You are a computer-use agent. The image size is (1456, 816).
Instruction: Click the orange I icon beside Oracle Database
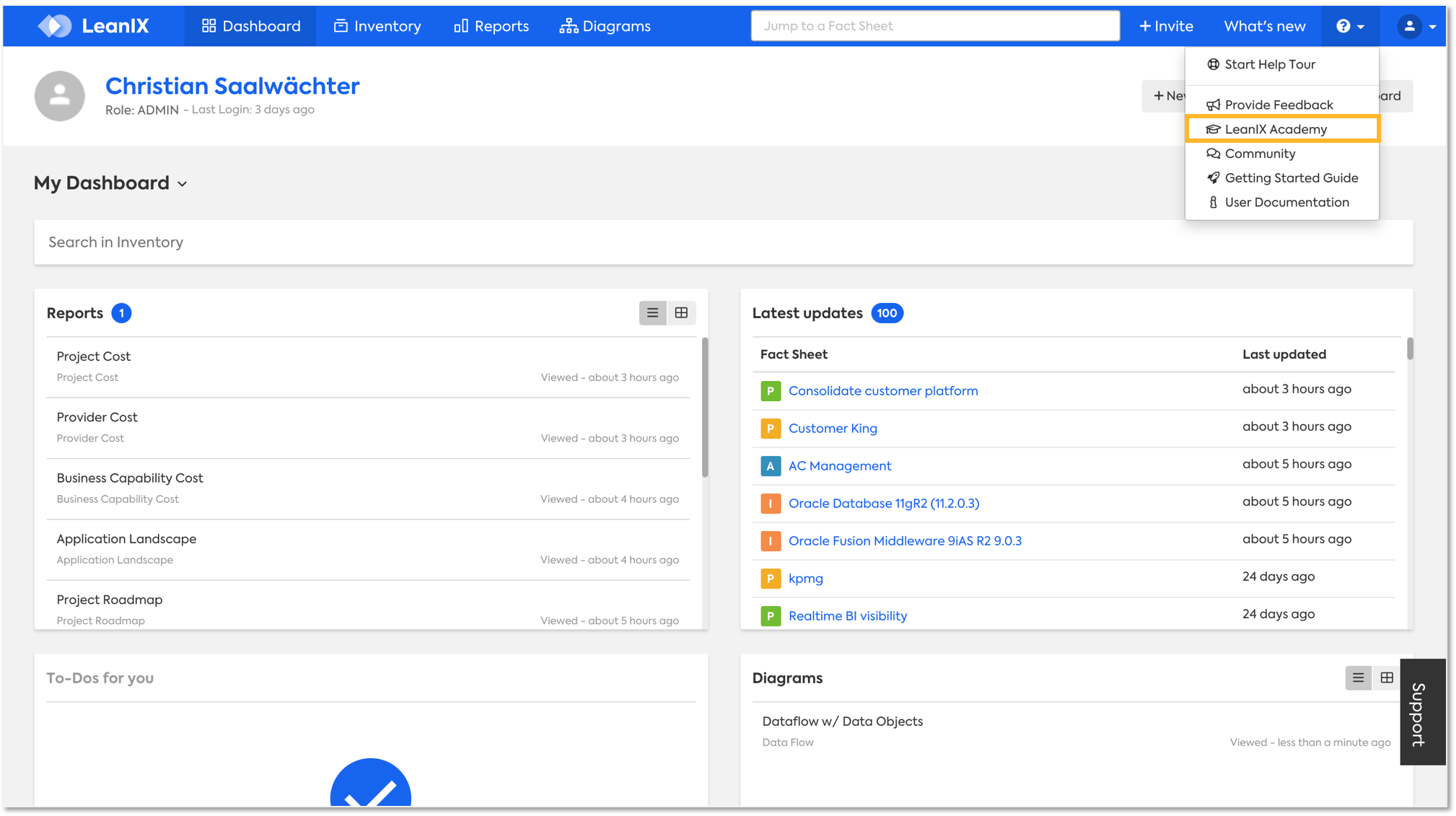770,504
